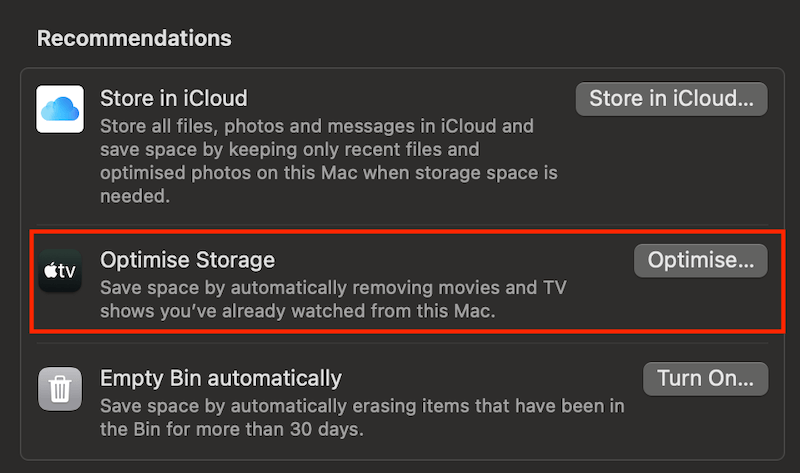Select the 'Store in iCloud' row title
800x473 pixels.
click(x=173, y=99)
